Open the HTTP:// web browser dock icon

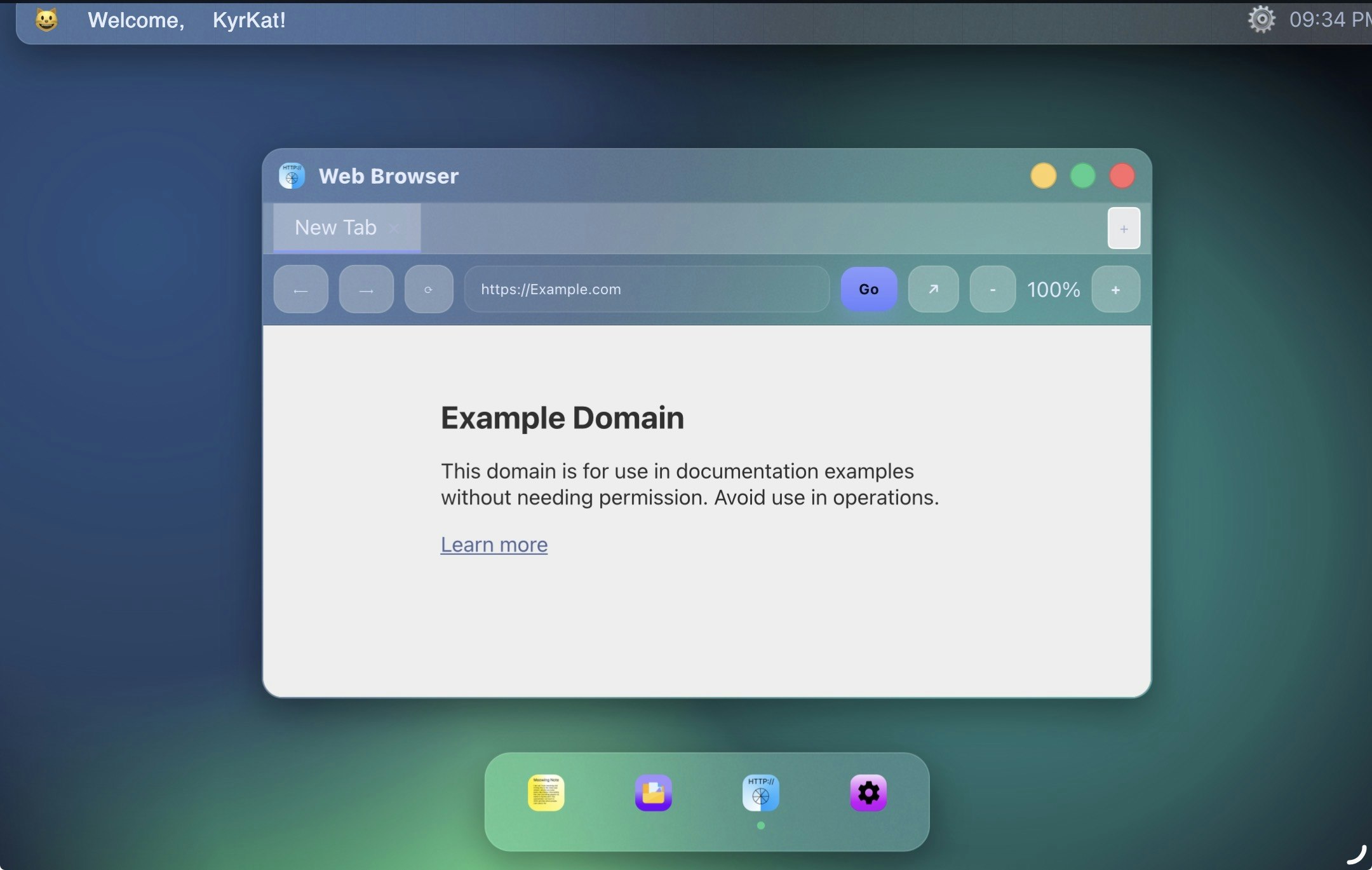760,793
